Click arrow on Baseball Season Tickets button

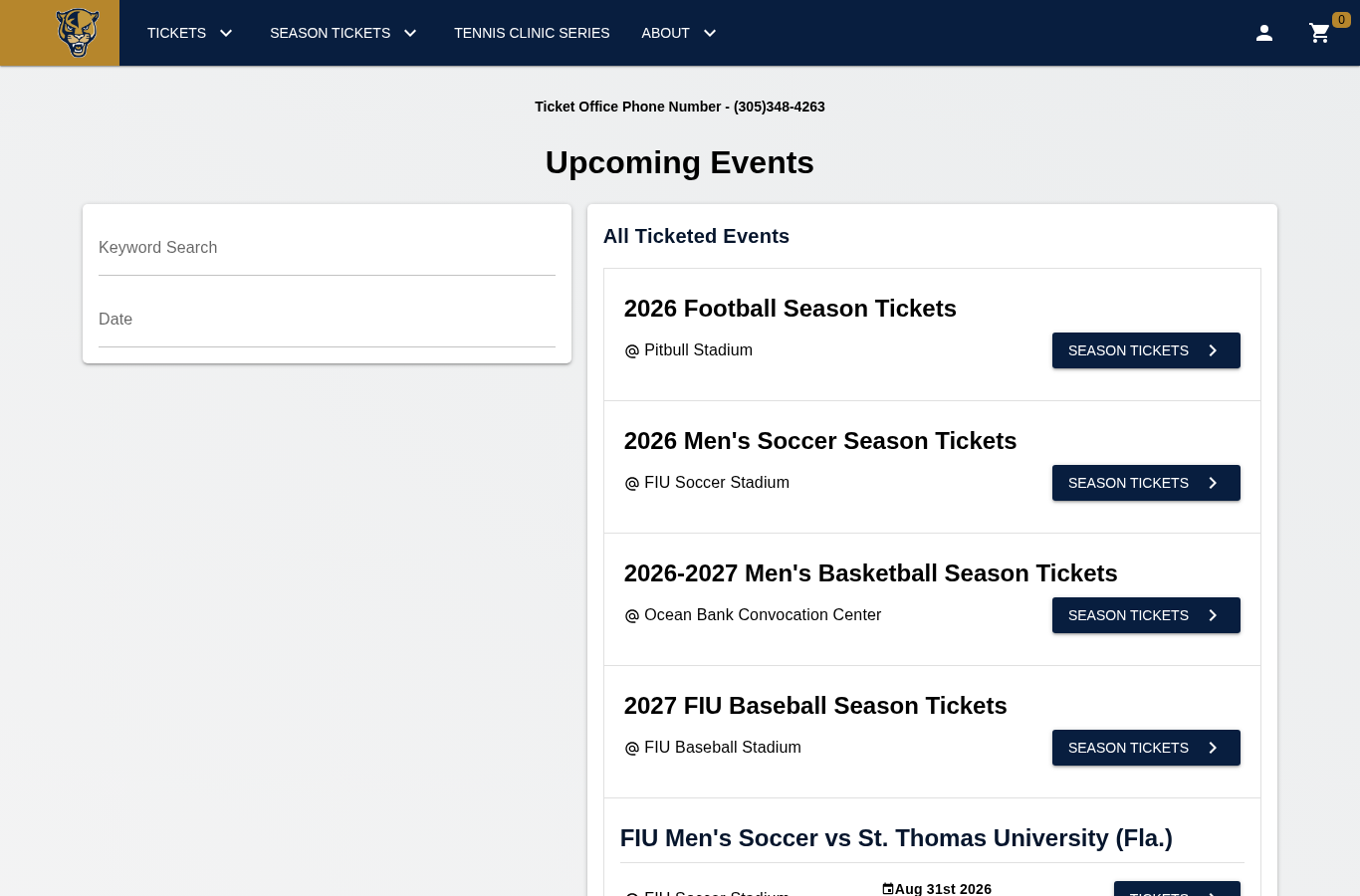click(1213, 748)
